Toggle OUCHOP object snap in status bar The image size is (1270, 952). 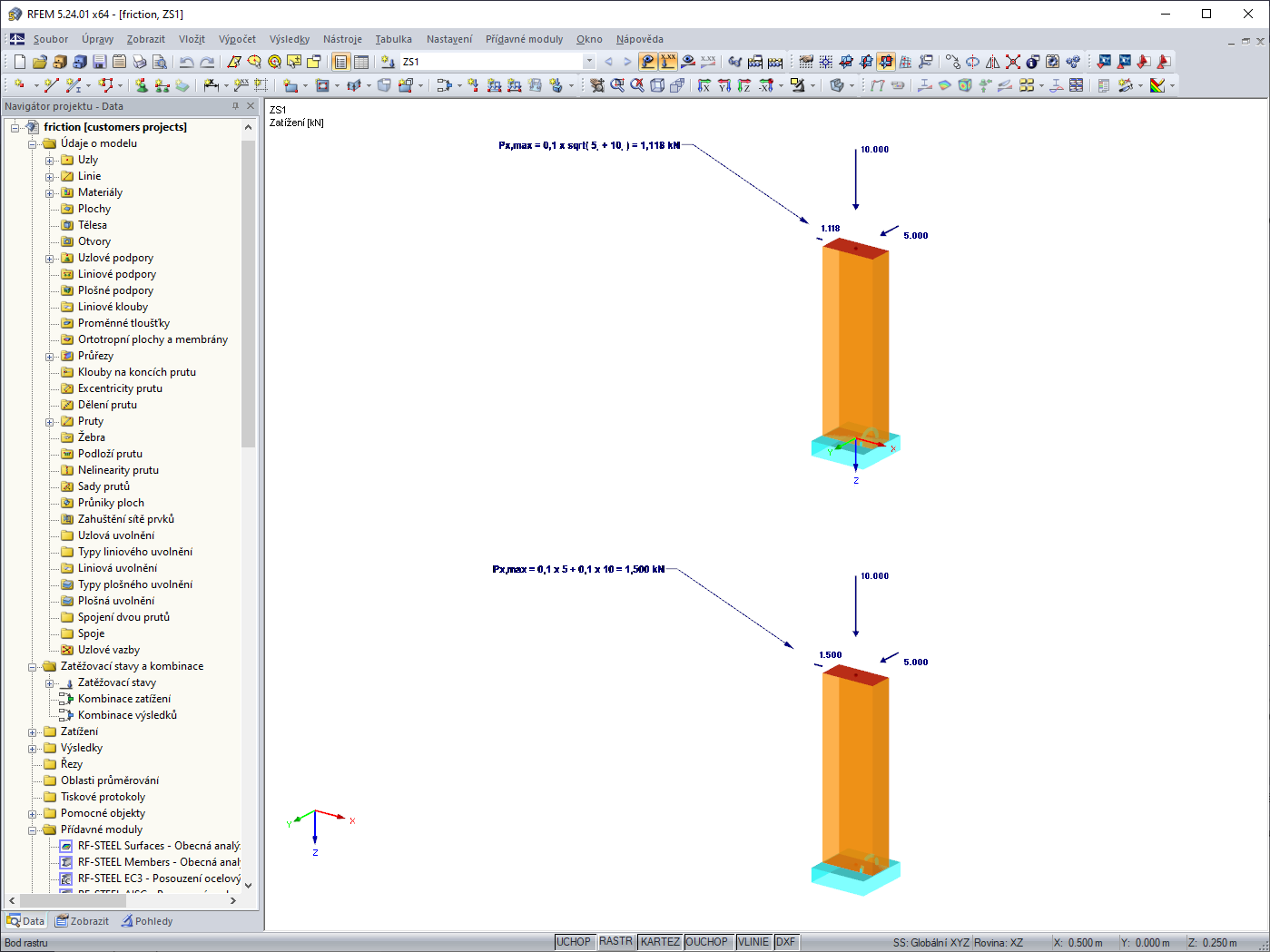coord(707,942)
